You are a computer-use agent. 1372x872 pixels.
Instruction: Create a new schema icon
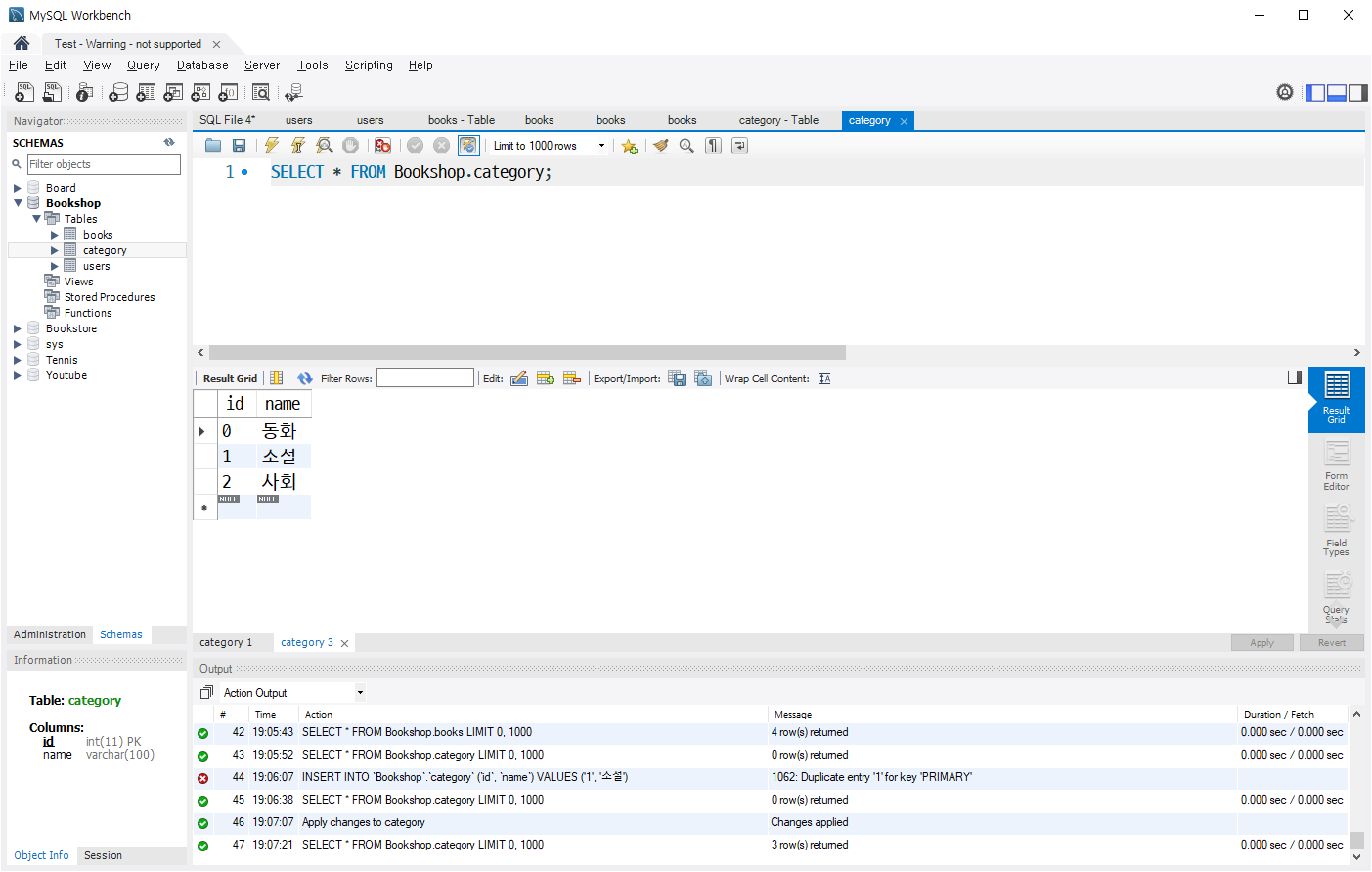pyautogui.click(x=118, y=92)
